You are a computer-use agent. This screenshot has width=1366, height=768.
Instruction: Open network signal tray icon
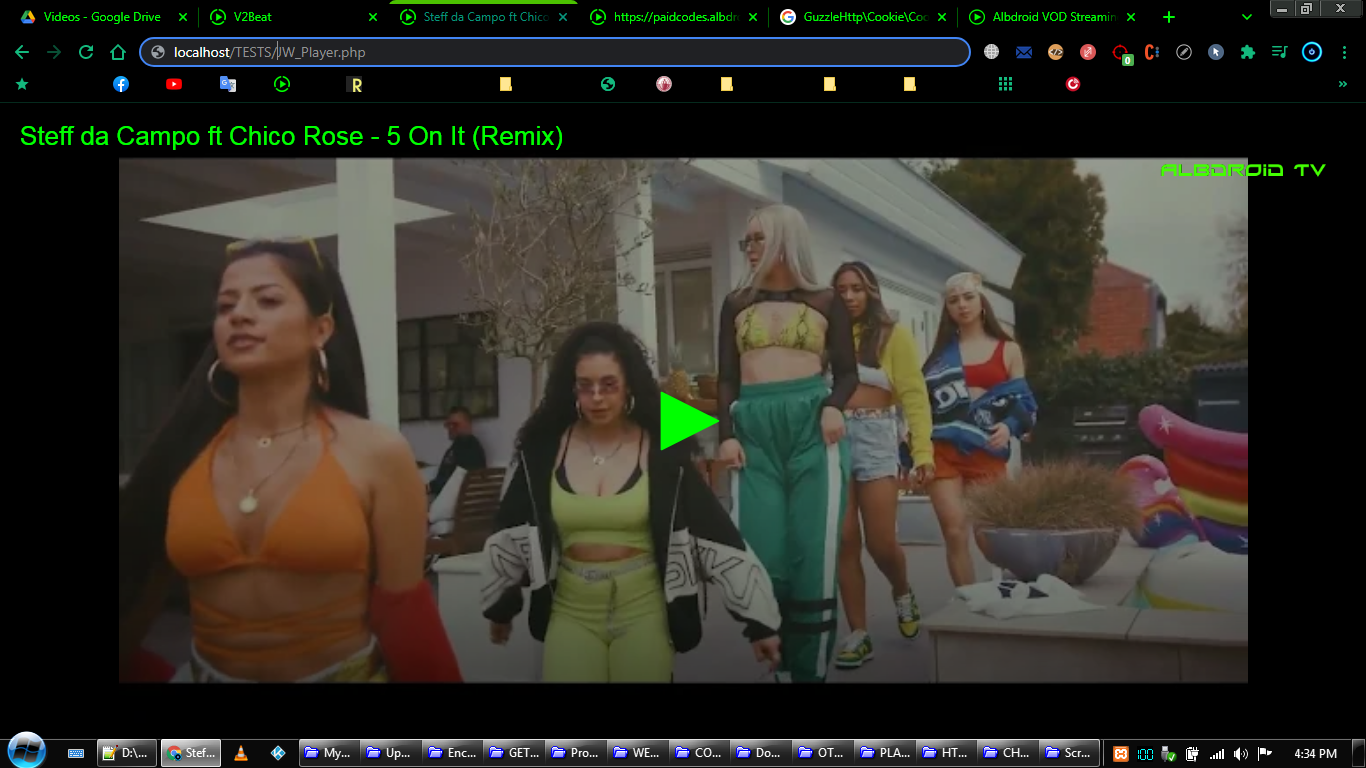pyautogui.click(x=1217, y=753)
